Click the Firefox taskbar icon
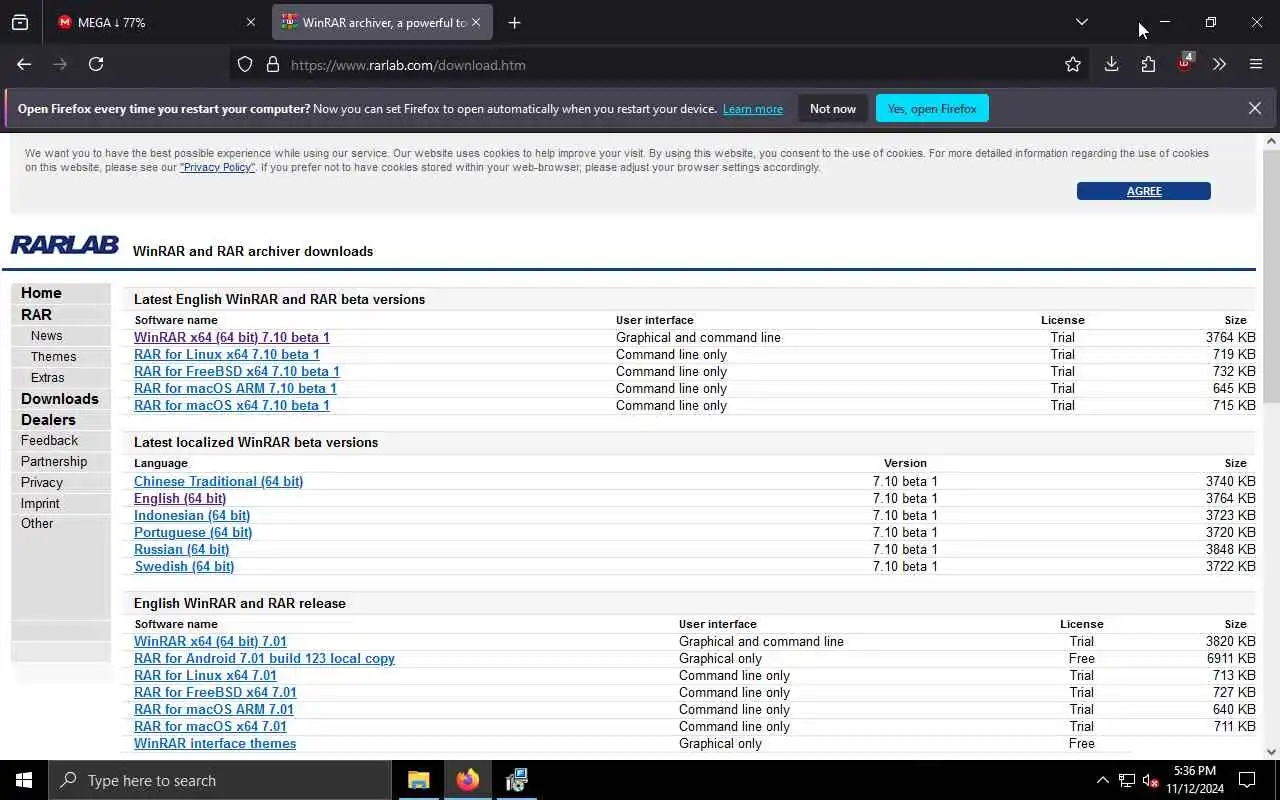Image resolution: width=1280 pixels, height=800 pixels. coord(467,780)
